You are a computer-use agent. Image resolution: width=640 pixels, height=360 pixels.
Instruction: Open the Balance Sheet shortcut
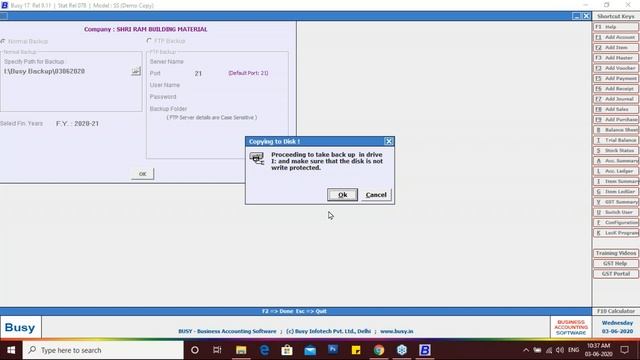point(616,130)
